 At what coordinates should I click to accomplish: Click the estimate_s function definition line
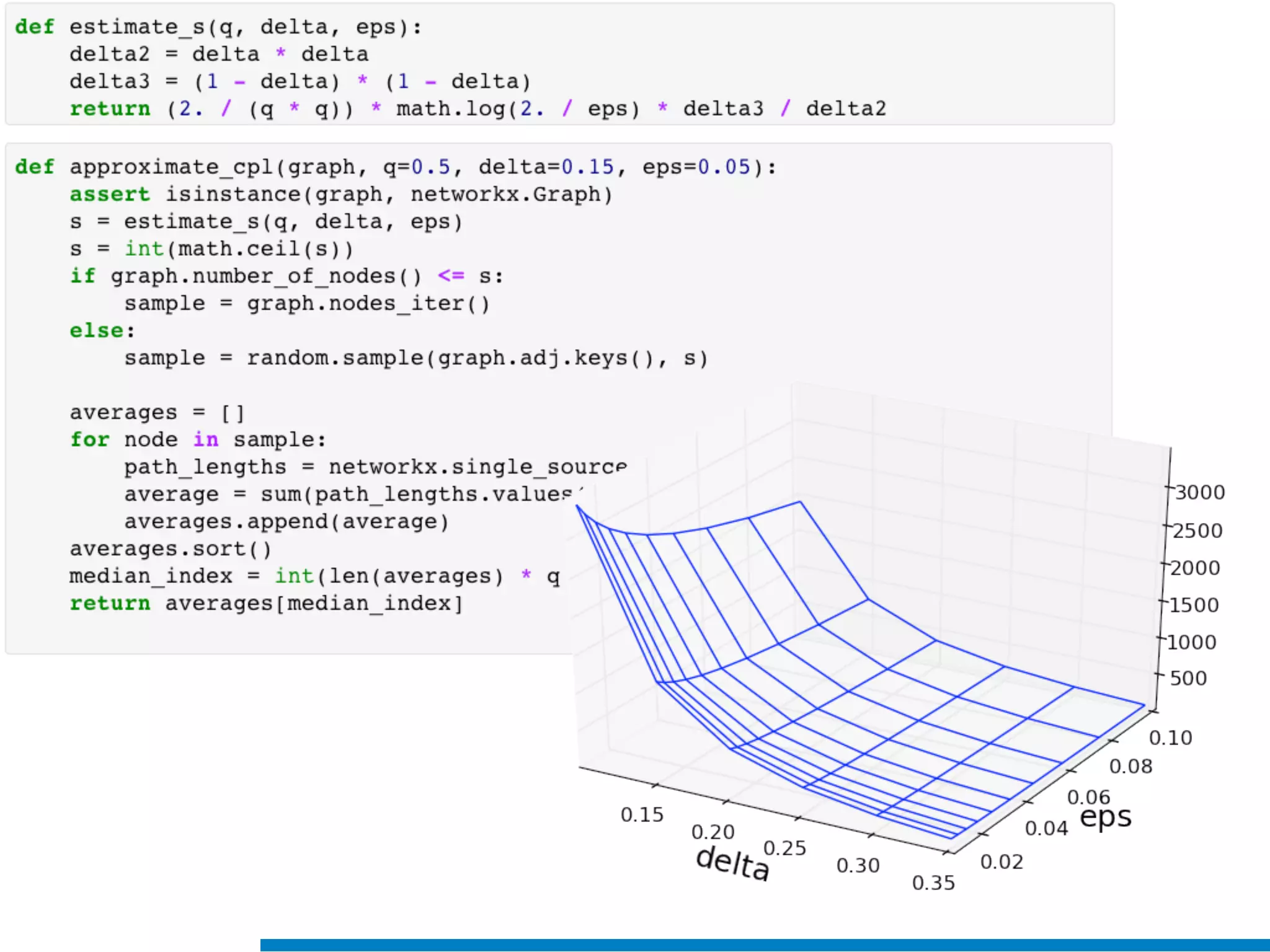point(217,27)
